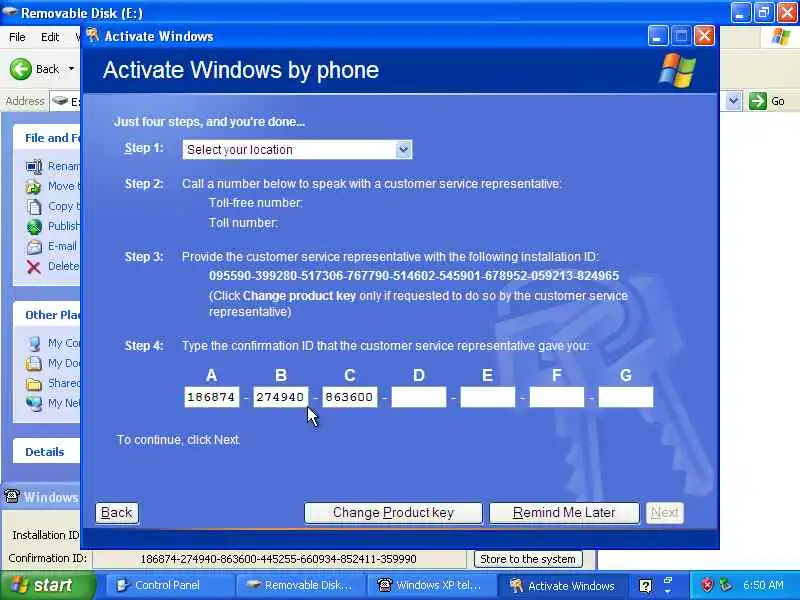Click the Go arrow button
The image size is (800, 600).
point(758,101)
